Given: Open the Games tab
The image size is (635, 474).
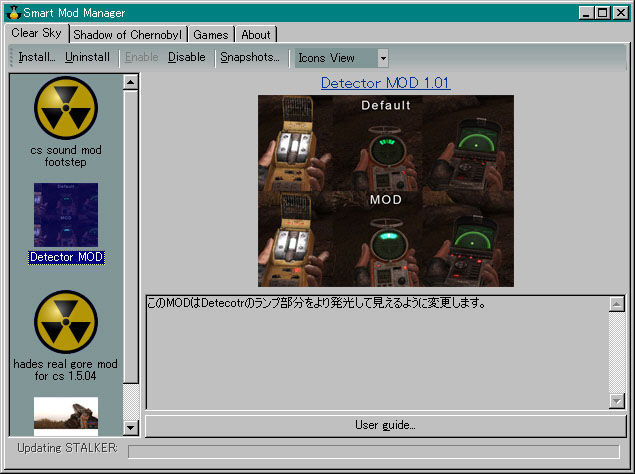Looking at the screenshot, I should tap(211, 35).
